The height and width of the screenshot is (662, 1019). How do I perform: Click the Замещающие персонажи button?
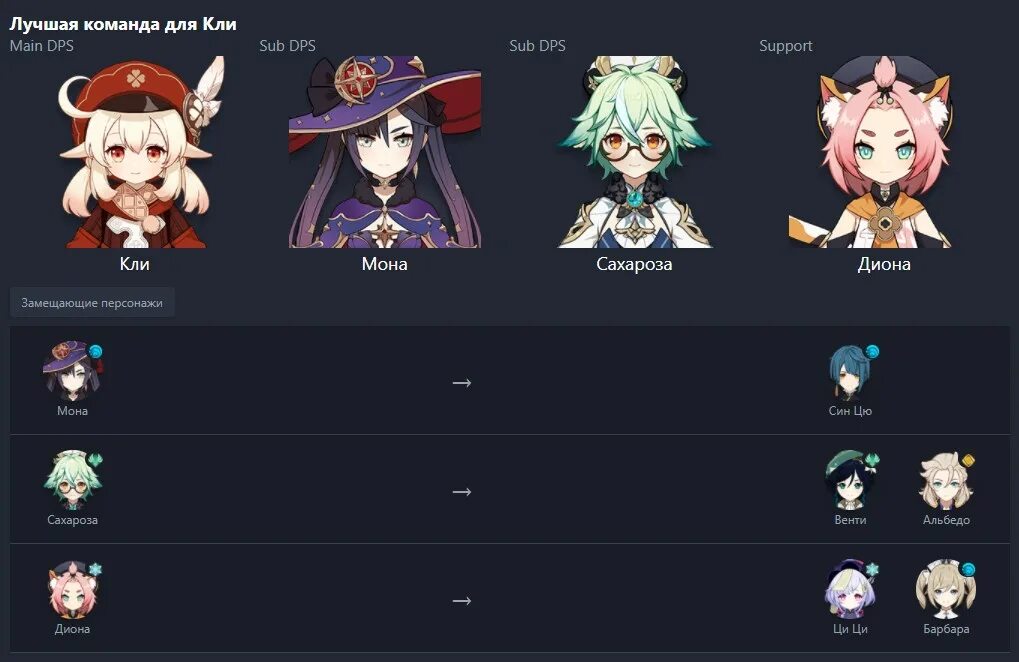click(92, 303)
